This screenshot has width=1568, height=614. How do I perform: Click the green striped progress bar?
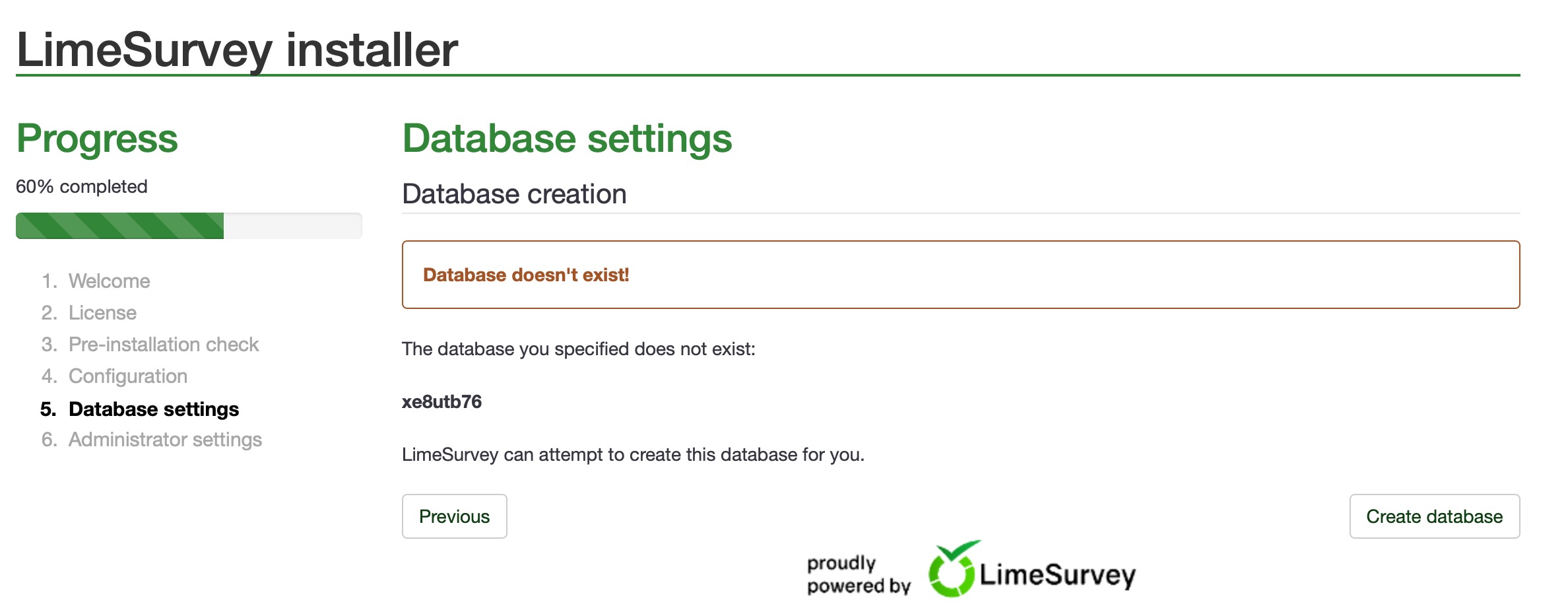pyautogui.click(x=120, y=226)
